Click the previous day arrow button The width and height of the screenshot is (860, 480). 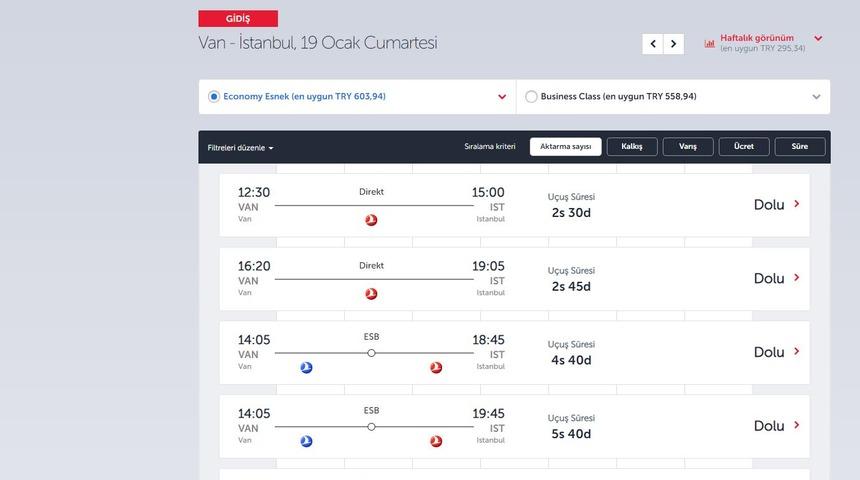coord(653,44)
